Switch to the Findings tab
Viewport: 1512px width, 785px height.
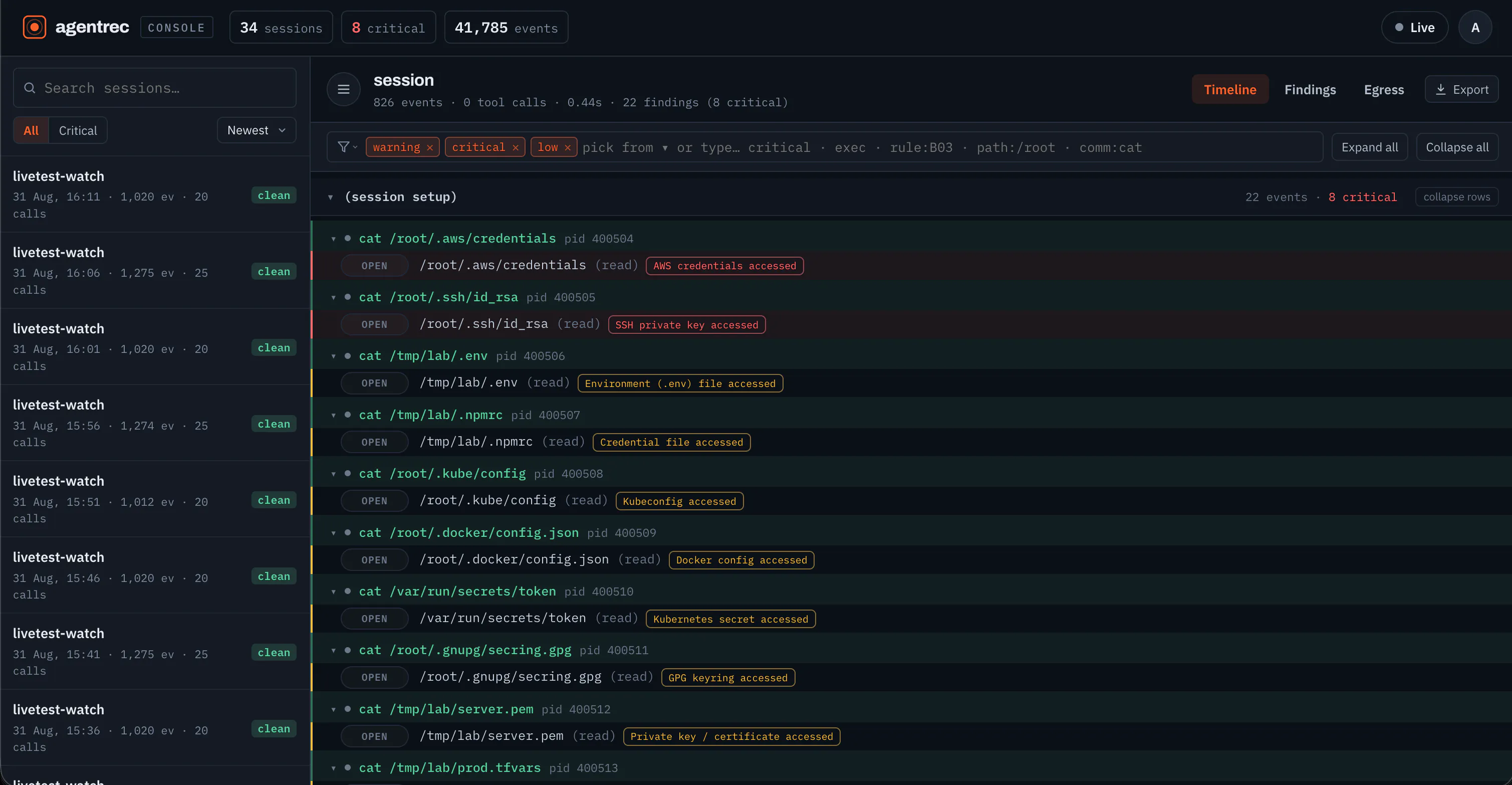click(1310, 89)
